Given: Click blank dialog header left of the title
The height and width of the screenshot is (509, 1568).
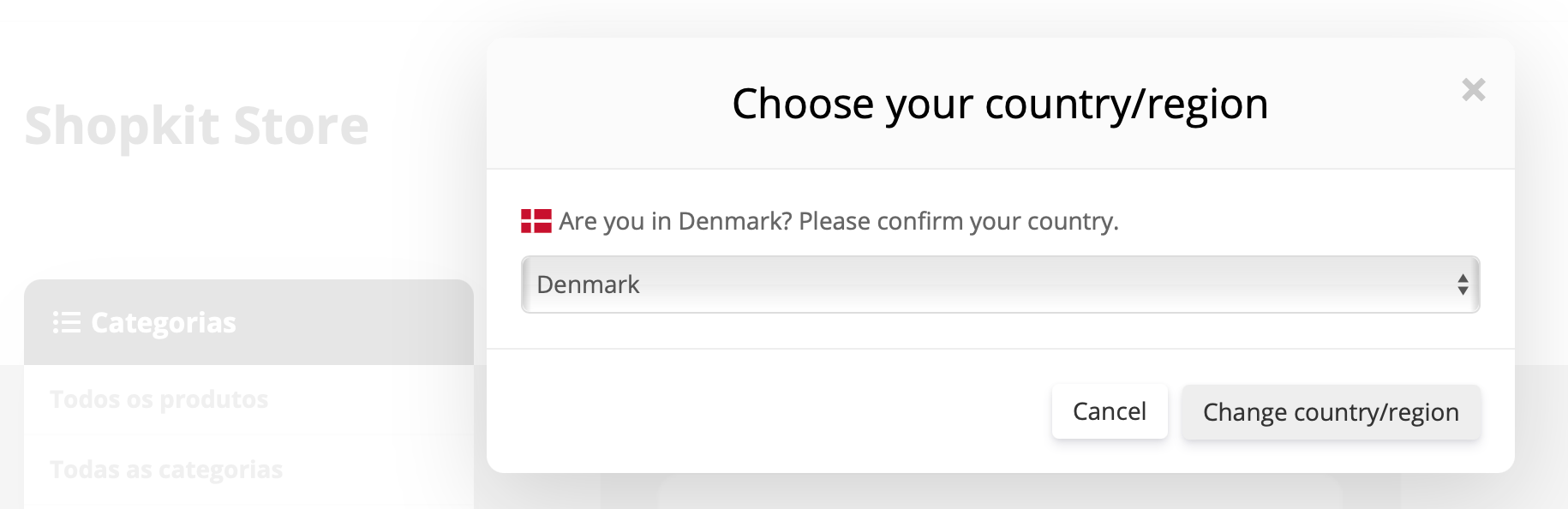Looking at the screenshot, I should pyautogui.click(x=600, y=104).
